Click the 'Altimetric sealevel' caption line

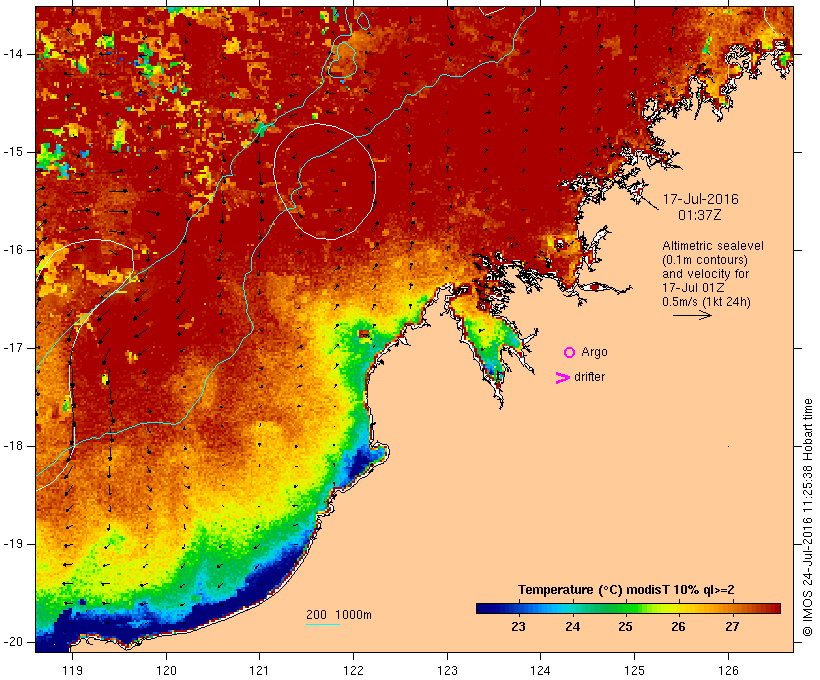[713, 246]
